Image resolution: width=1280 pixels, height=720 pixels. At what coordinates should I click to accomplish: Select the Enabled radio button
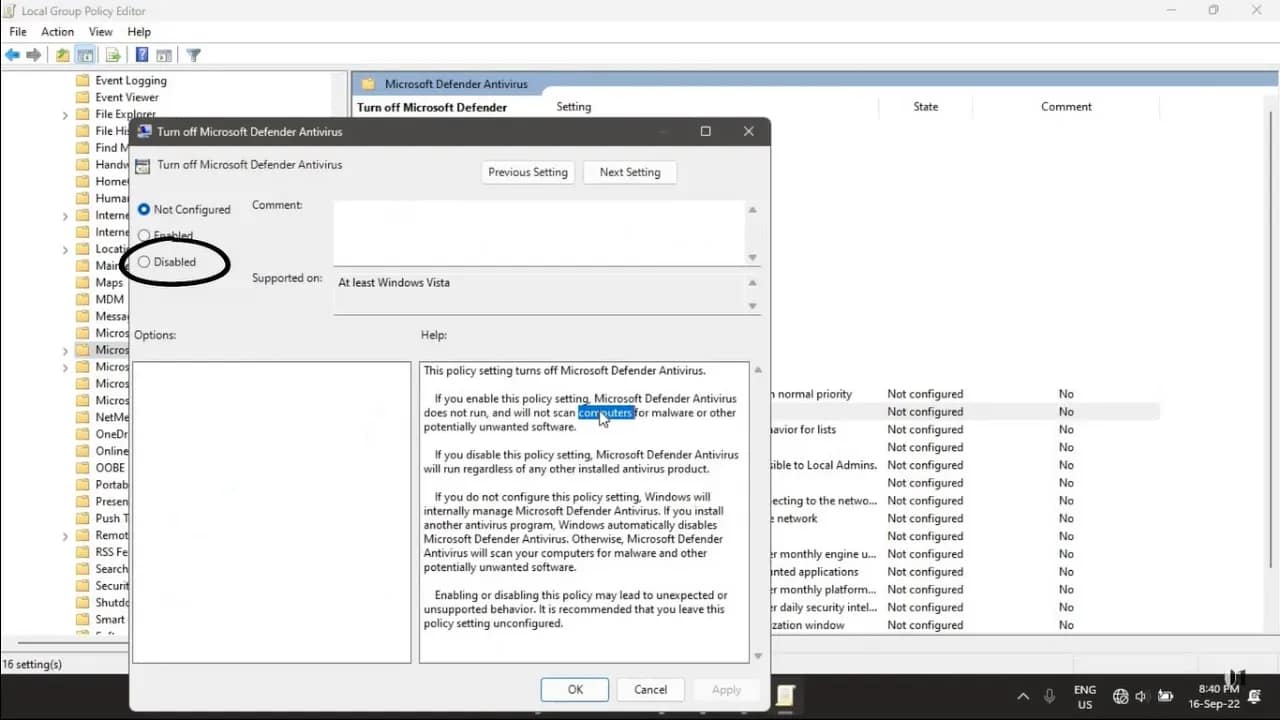point(145,235)
